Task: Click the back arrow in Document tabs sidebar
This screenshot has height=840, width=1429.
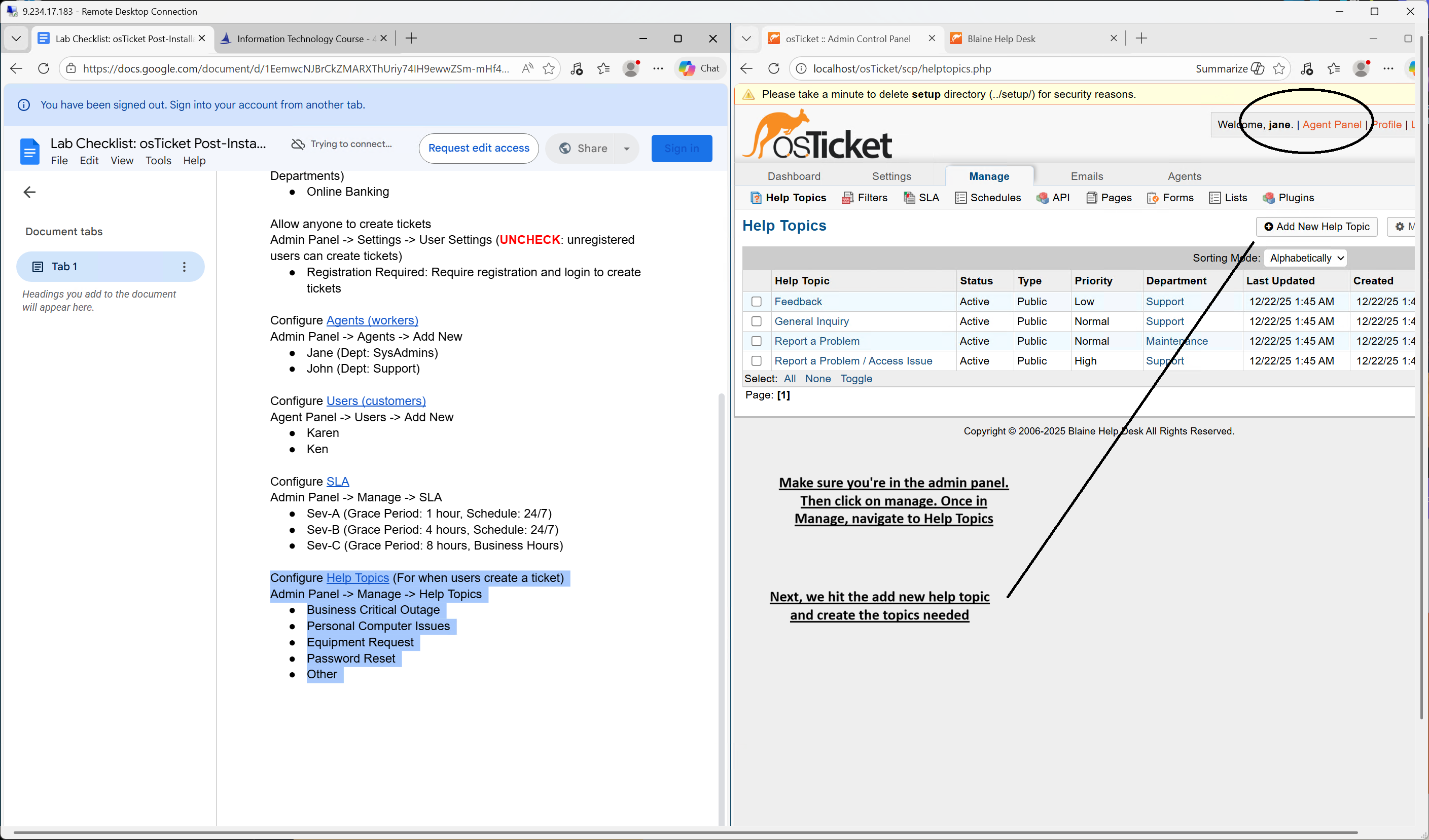Action: pos(29,192)
